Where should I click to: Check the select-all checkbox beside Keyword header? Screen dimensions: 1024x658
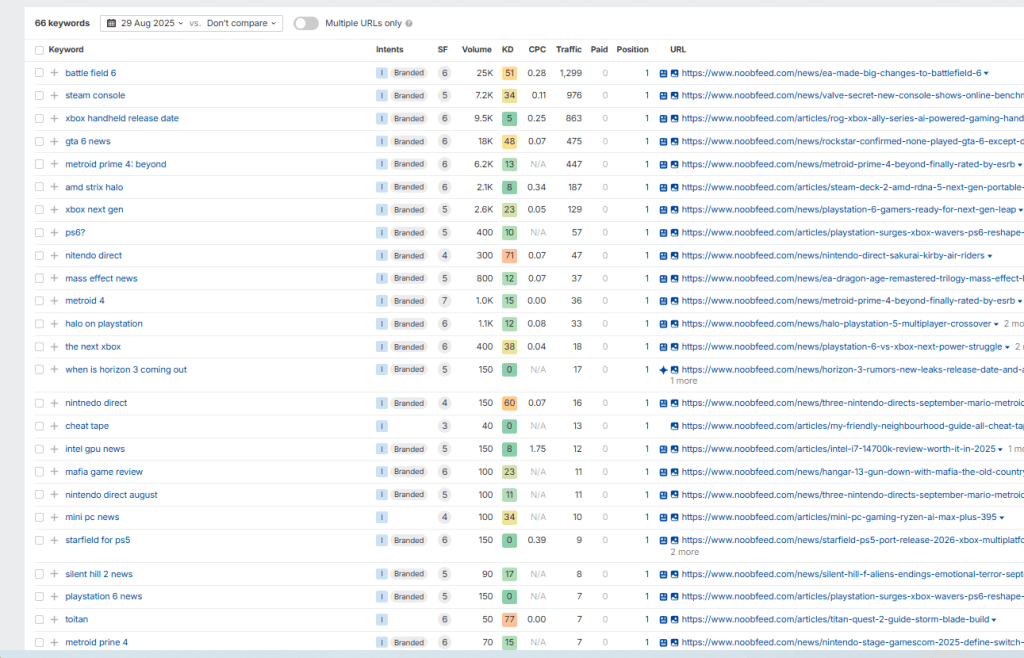39,50
